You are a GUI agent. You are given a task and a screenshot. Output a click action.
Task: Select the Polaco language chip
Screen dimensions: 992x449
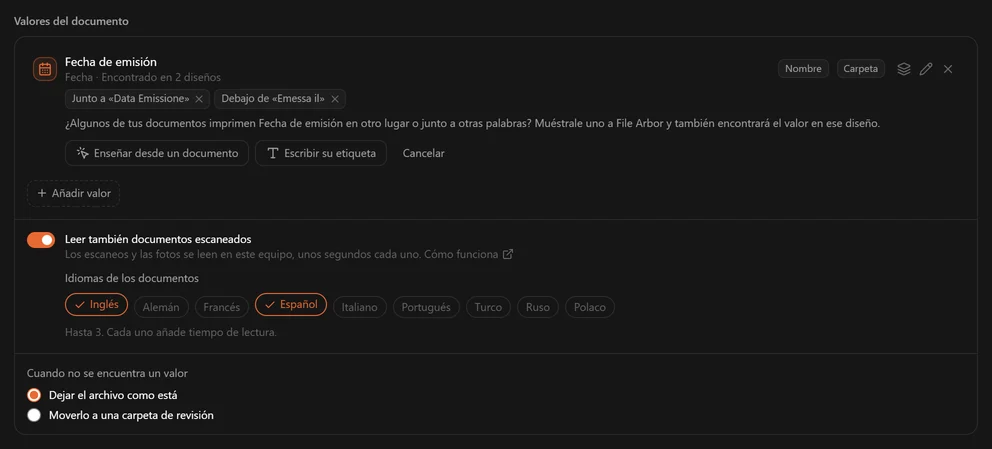pyautogui.click(x=590, y=307)
